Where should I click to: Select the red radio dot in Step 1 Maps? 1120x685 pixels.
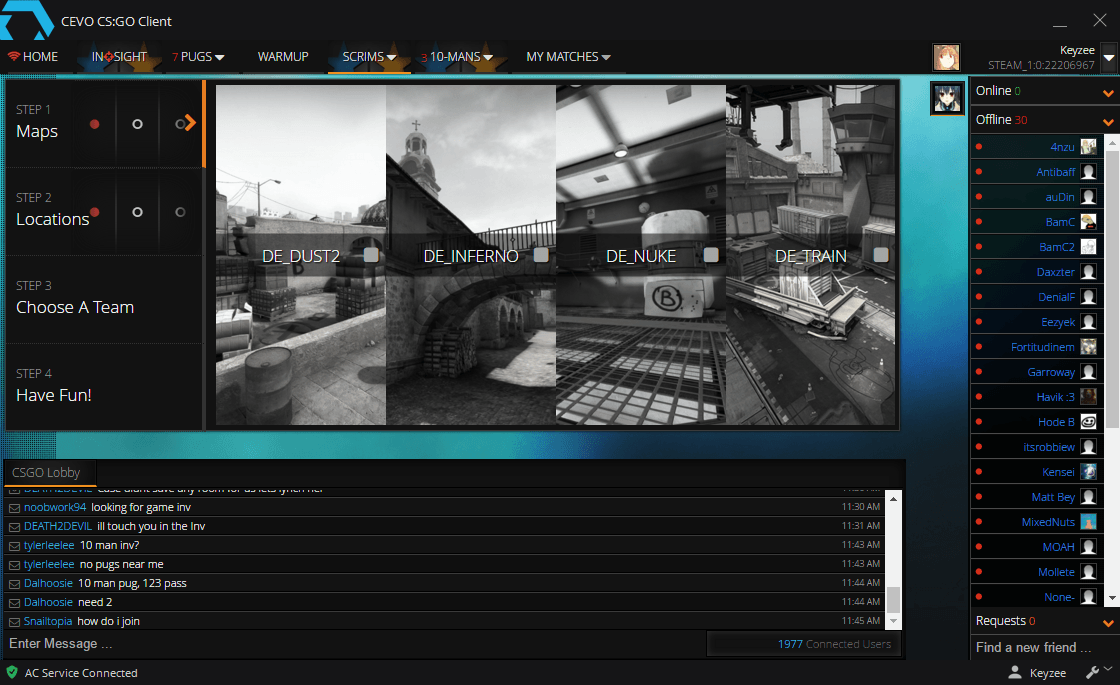click(94, 124)
